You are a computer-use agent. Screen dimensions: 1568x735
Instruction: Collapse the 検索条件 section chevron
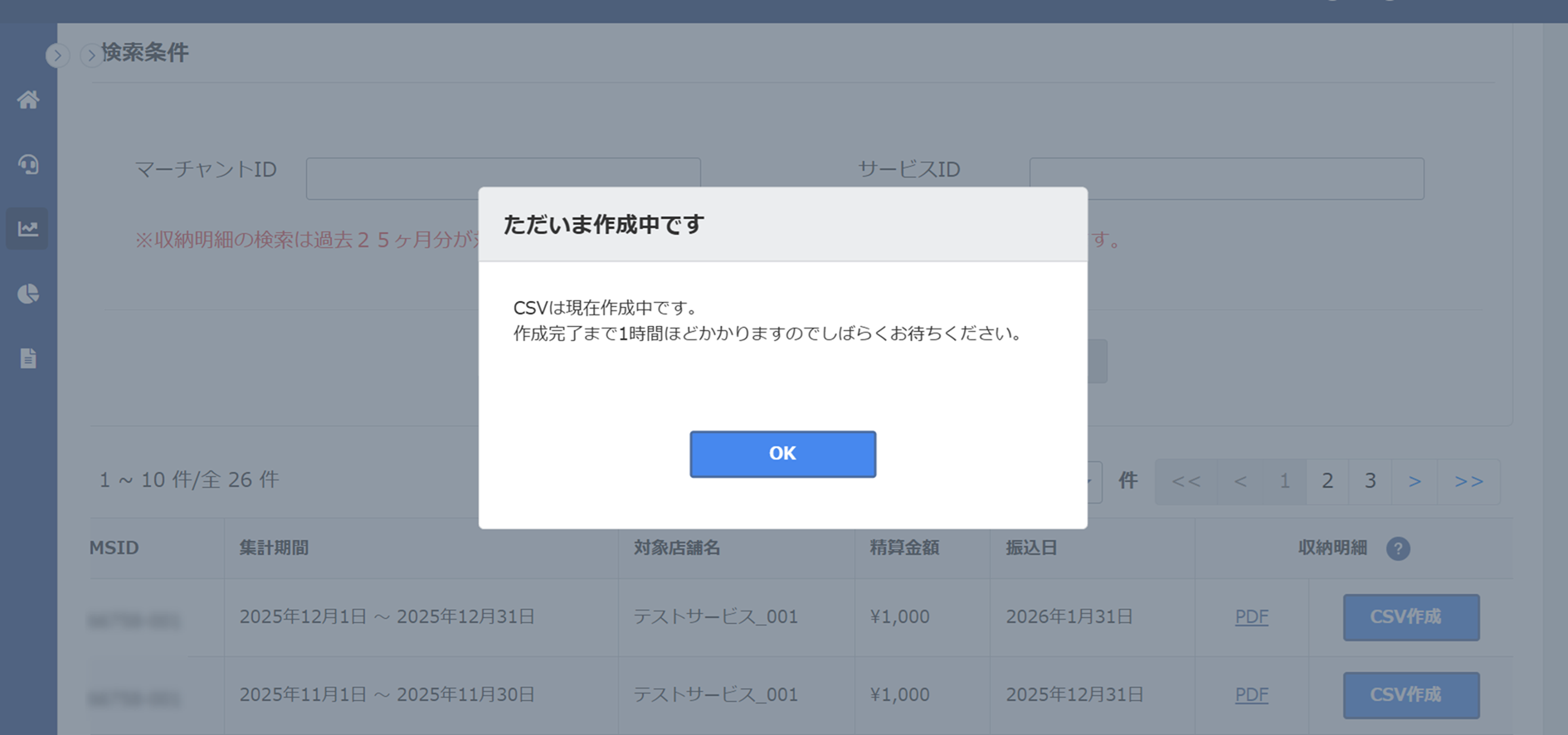pos(90,56)
